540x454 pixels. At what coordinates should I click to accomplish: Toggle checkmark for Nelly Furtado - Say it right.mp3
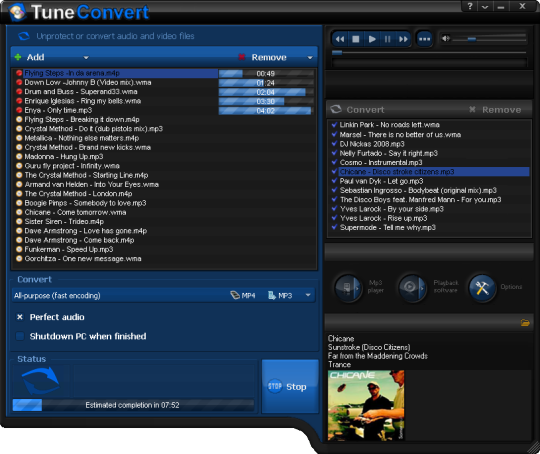pos(334,153)
